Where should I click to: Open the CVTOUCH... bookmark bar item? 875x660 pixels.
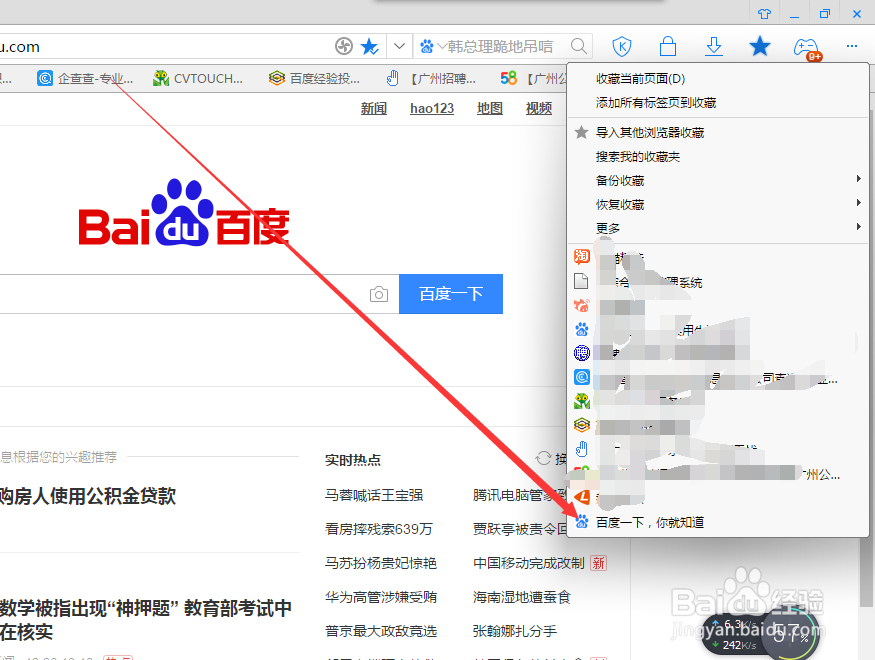click(198, 79)
